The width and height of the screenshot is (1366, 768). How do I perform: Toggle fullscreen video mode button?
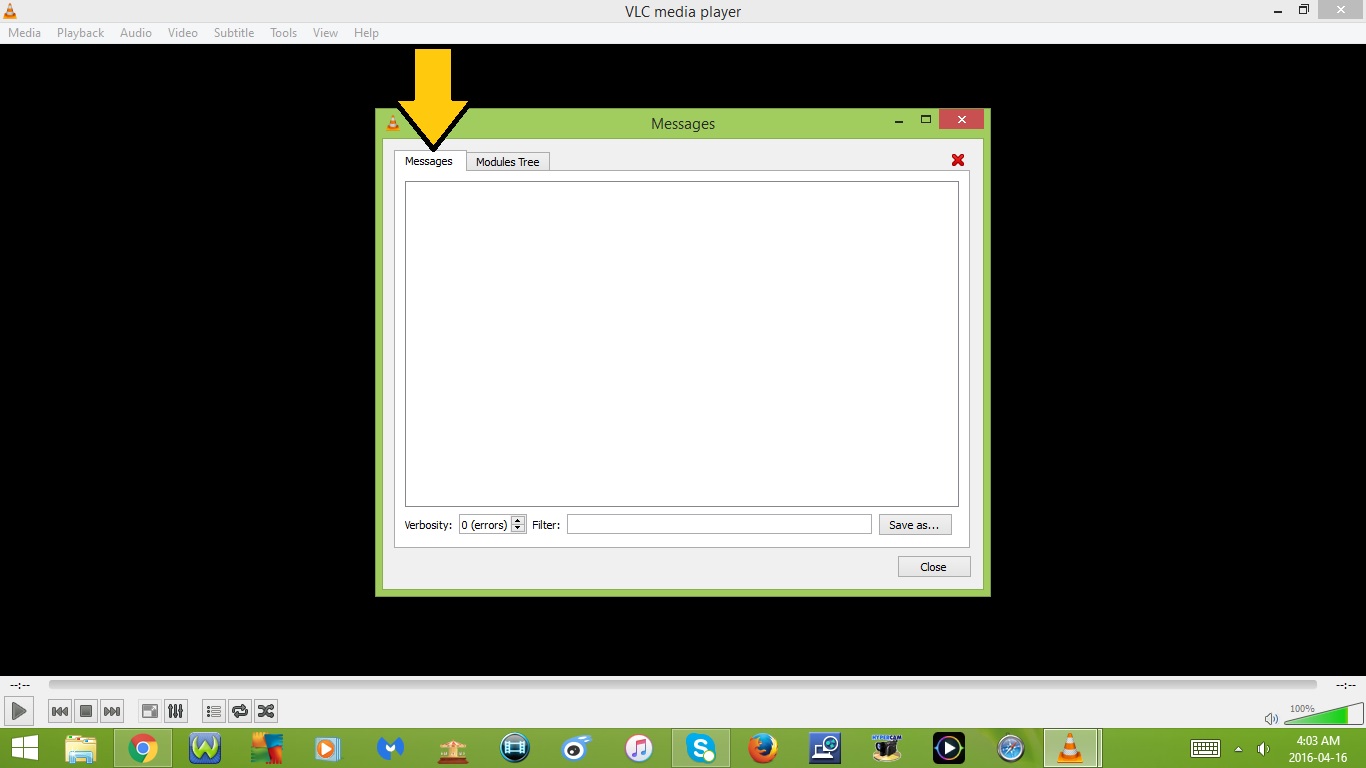pyautogui.click(x=150, y=711)
